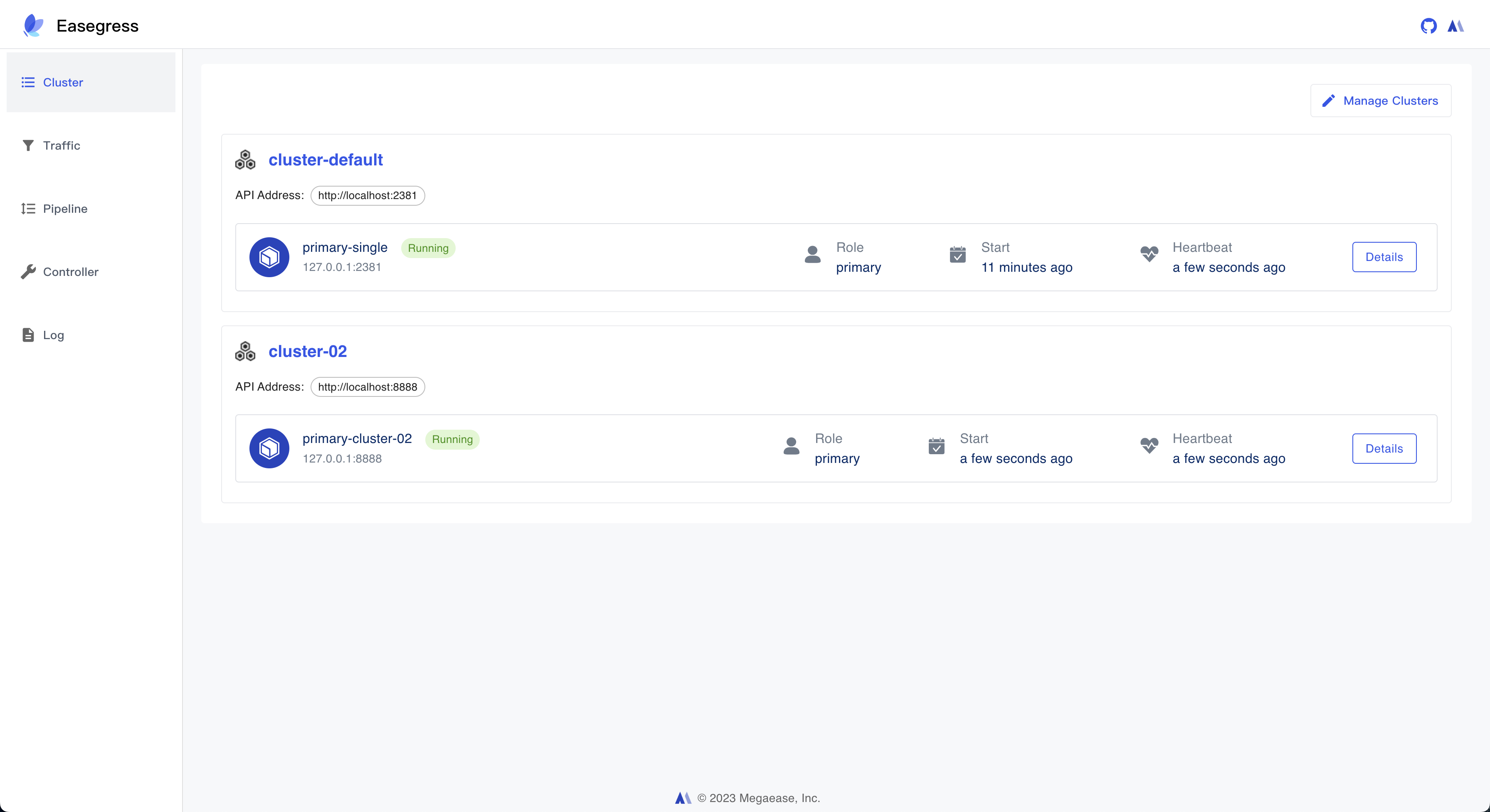Click the primary-single node cube icon
This screenshot has width=1490, height=812.
point(269,257)
